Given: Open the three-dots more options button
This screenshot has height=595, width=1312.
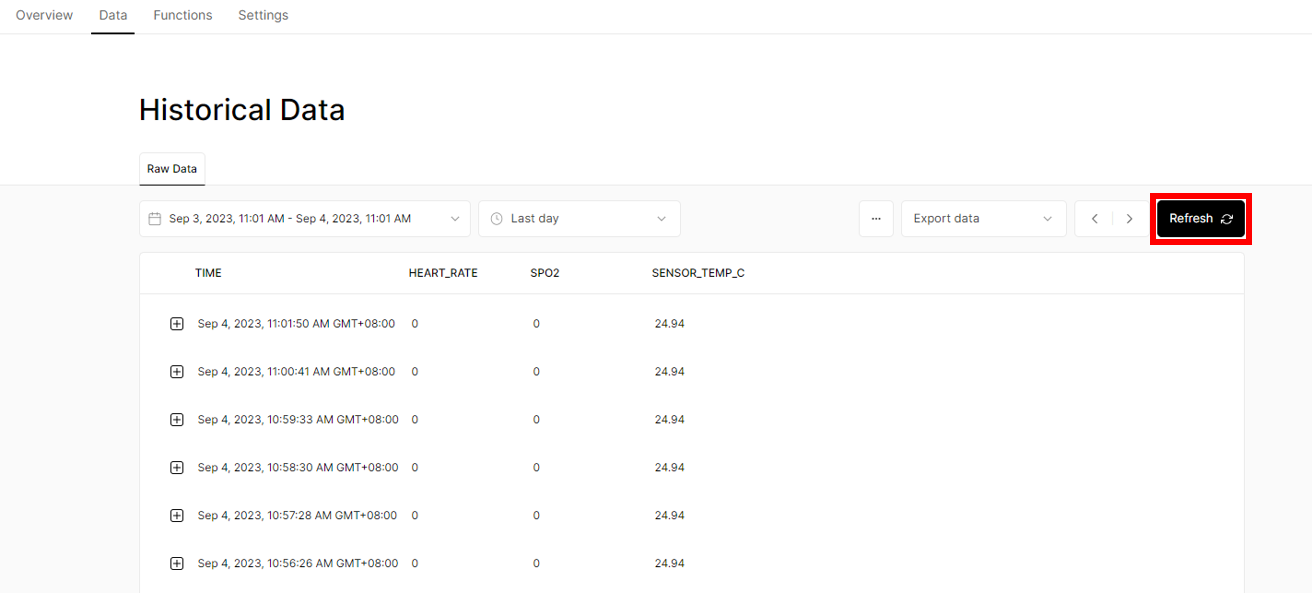Looking at the screenshot, I should [x=876, y=218].
